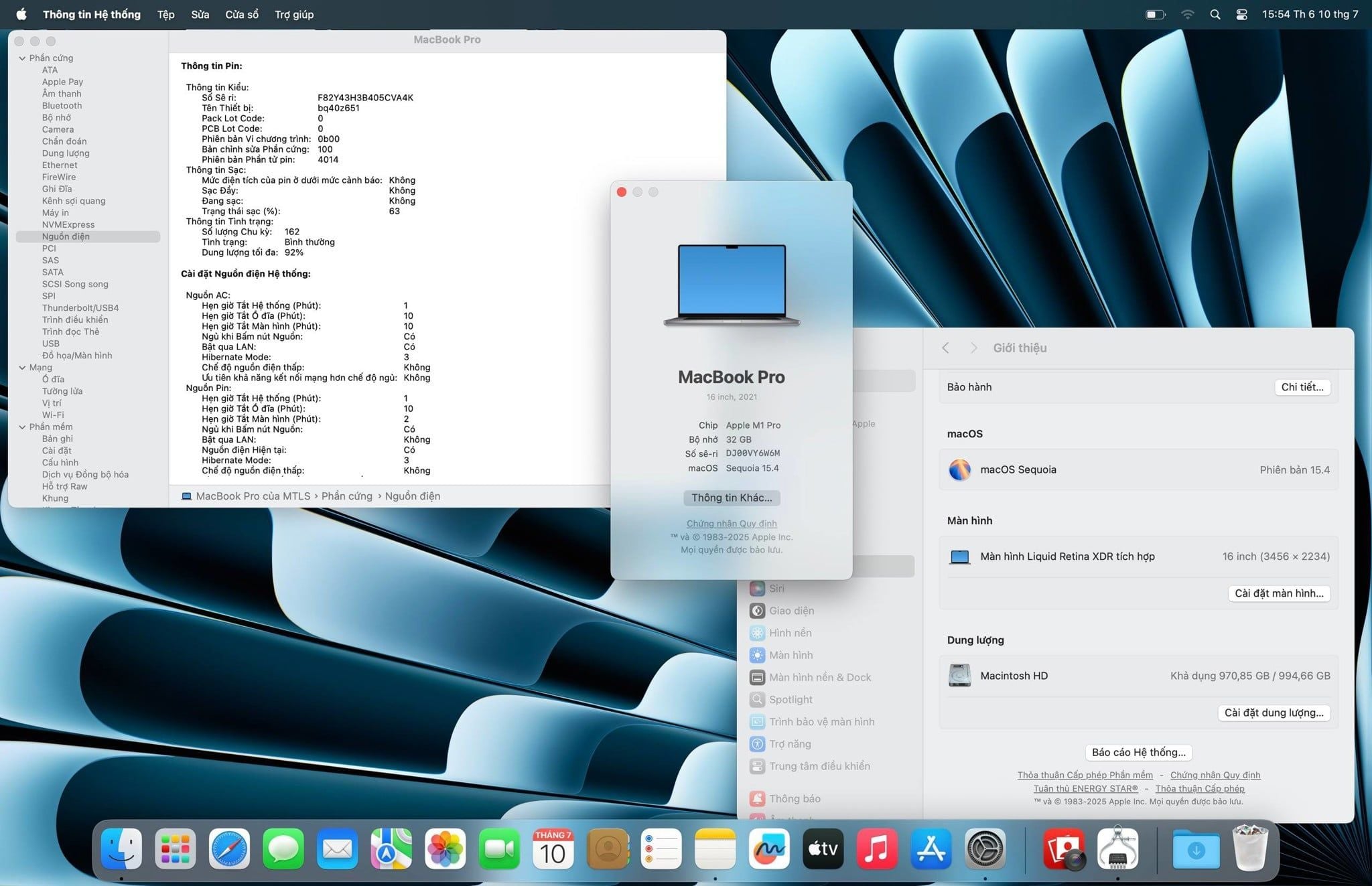Screen dimensions: 1372x886
Task: Open the Calendar icon showing 10
Action: click(x=553, y=849)
